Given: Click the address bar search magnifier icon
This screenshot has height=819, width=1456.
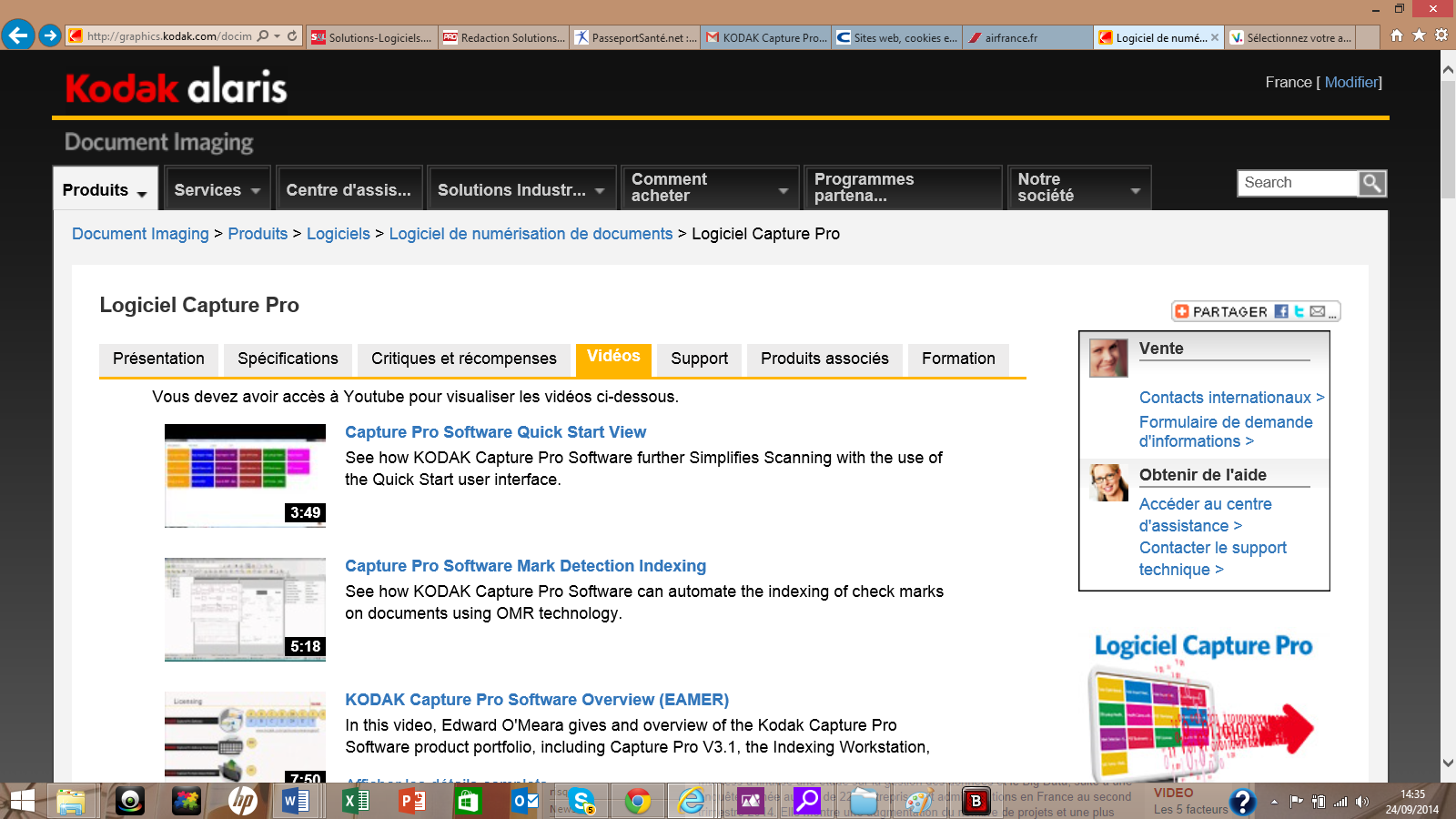Looking at the screenshot, I should 263,35.
